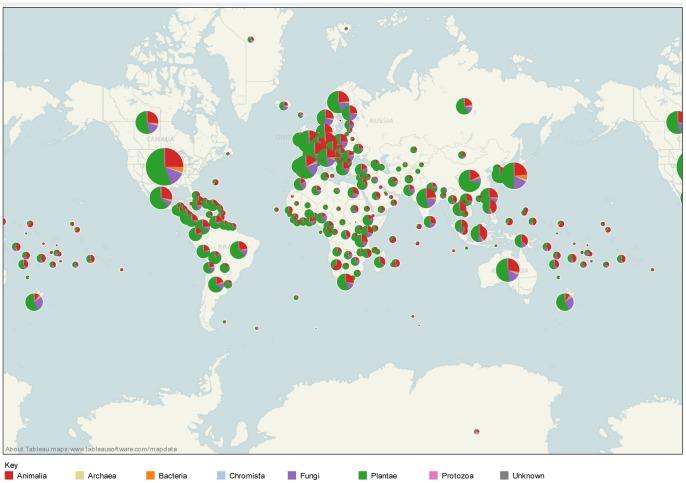
Task: Click the pie chart over Siberian Russia
Action: point(464,106)
